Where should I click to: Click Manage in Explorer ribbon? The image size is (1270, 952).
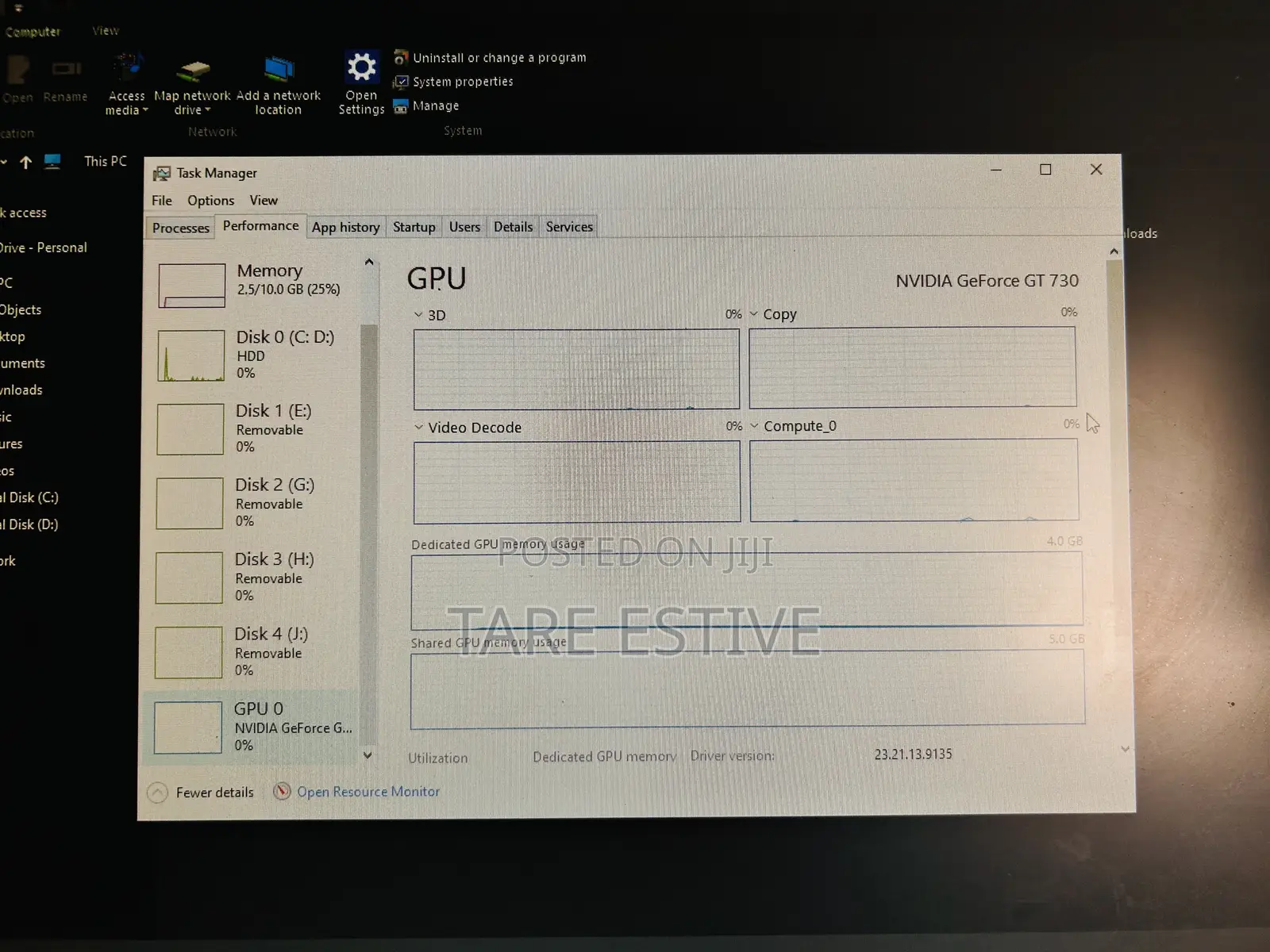tap(427, 106)
